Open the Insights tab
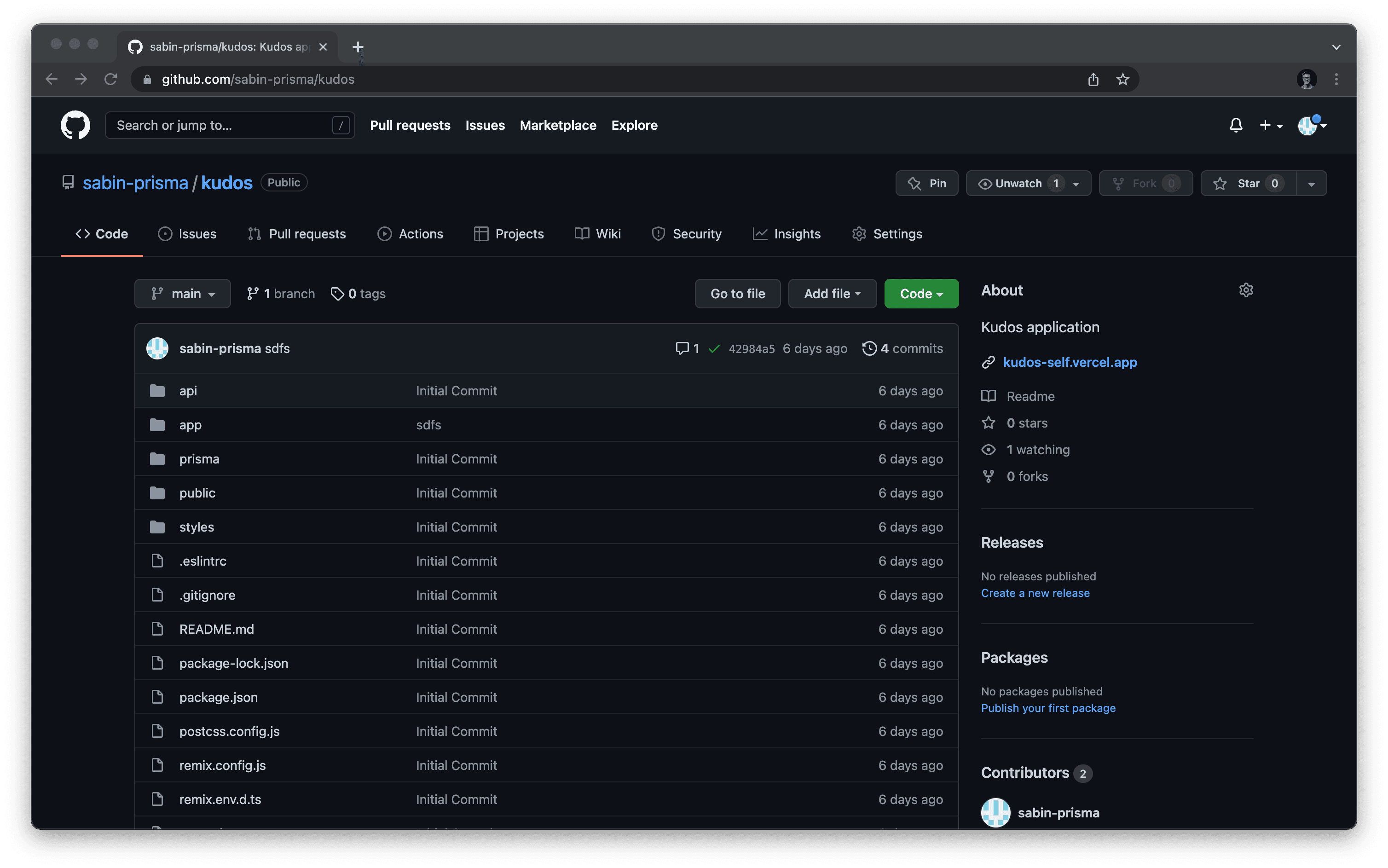Image resolution: width=1388 pixels, height=868 pixels. [787, 234]
